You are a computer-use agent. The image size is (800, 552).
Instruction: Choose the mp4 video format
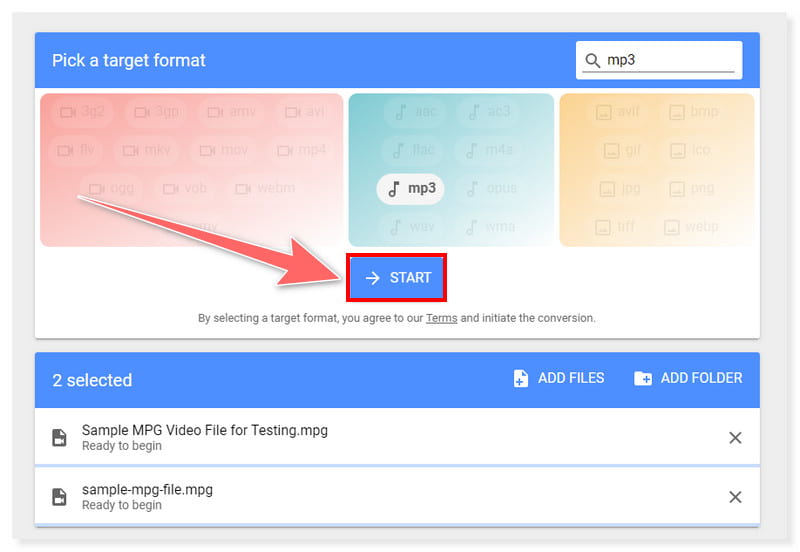tap(301, 150)
